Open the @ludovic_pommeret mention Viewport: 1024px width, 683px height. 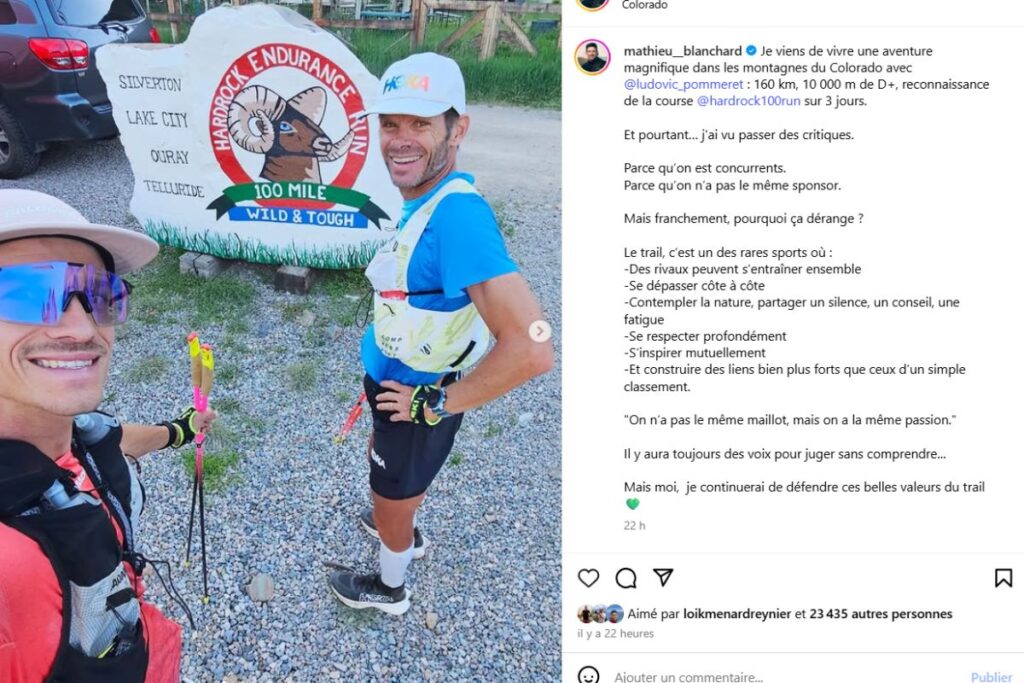(683, 84)
